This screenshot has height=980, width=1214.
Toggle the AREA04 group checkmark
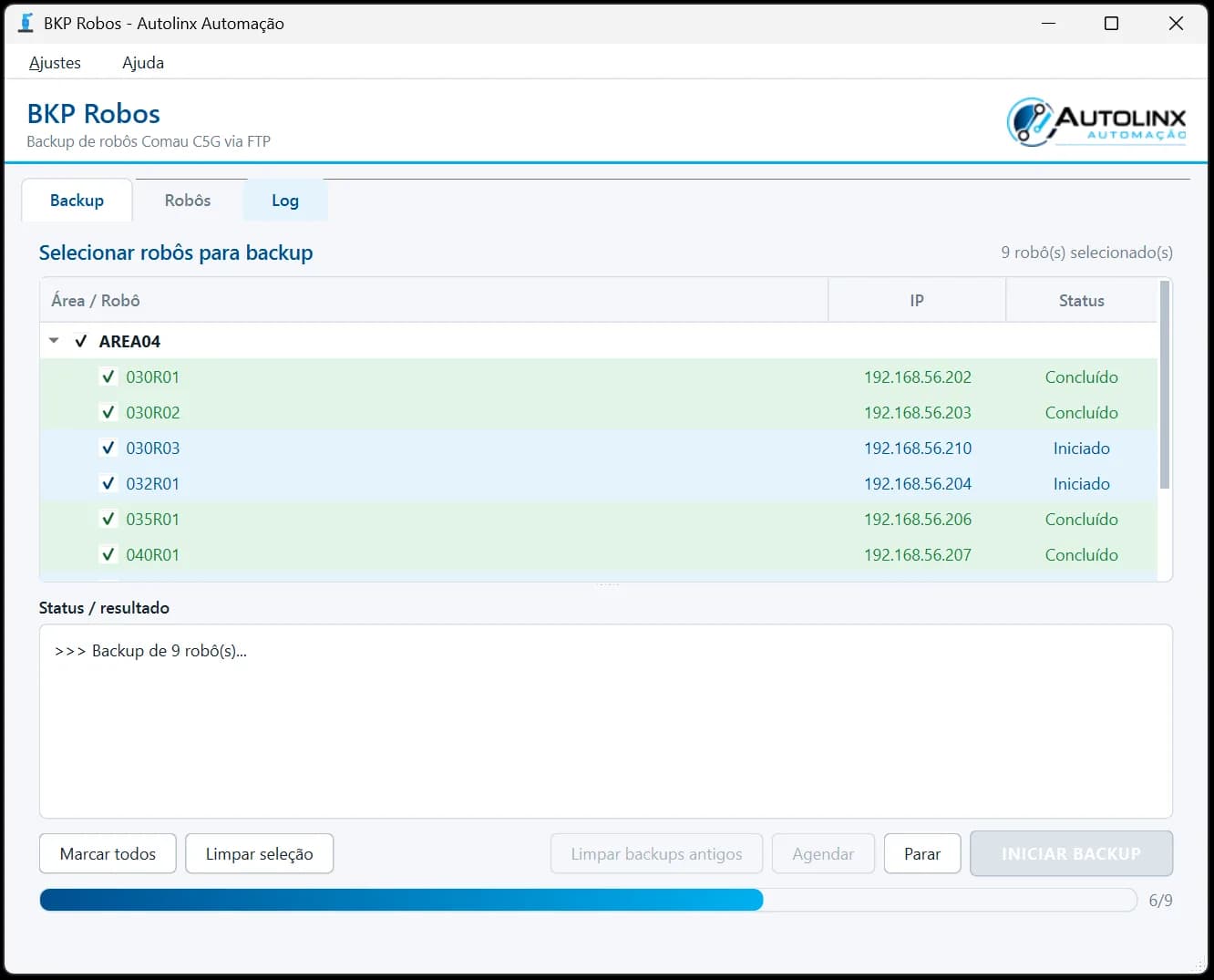(81, 341)
